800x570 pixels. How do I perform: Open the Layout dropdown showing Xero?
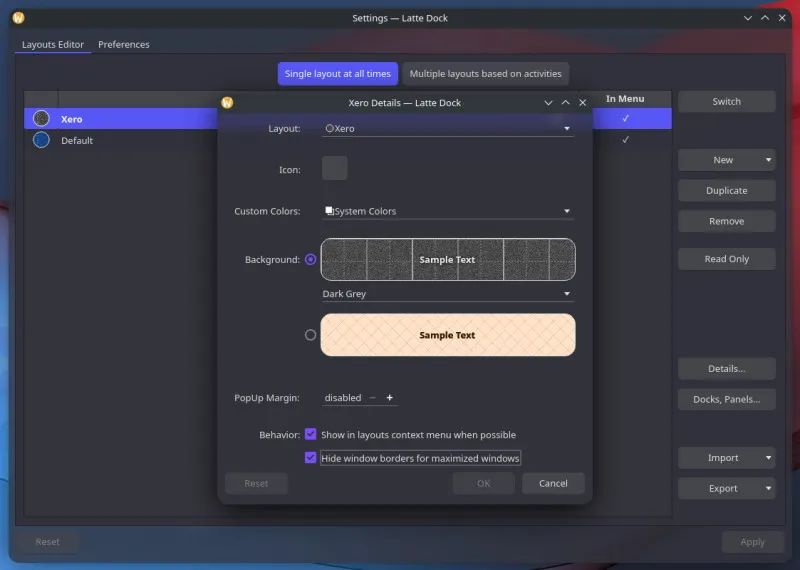click(448, 129)
